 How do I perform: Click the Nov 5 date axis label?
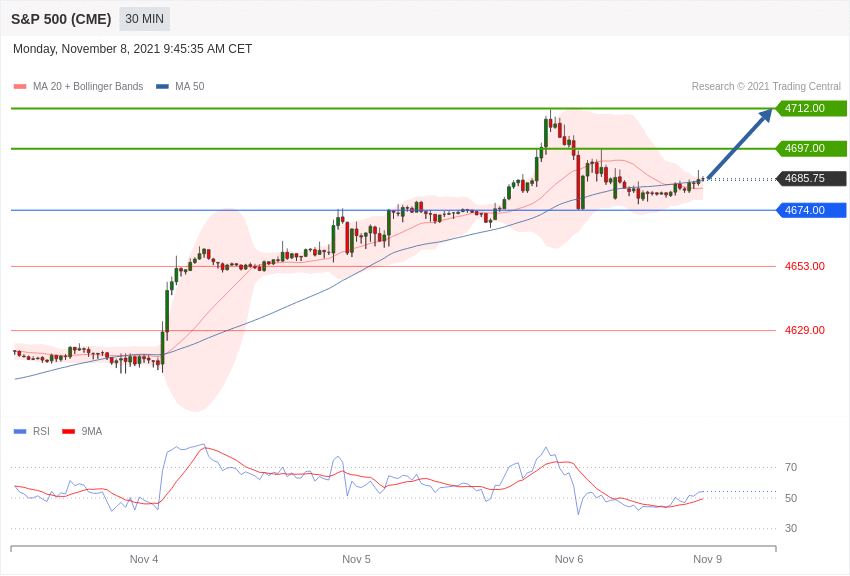[356, 559]
